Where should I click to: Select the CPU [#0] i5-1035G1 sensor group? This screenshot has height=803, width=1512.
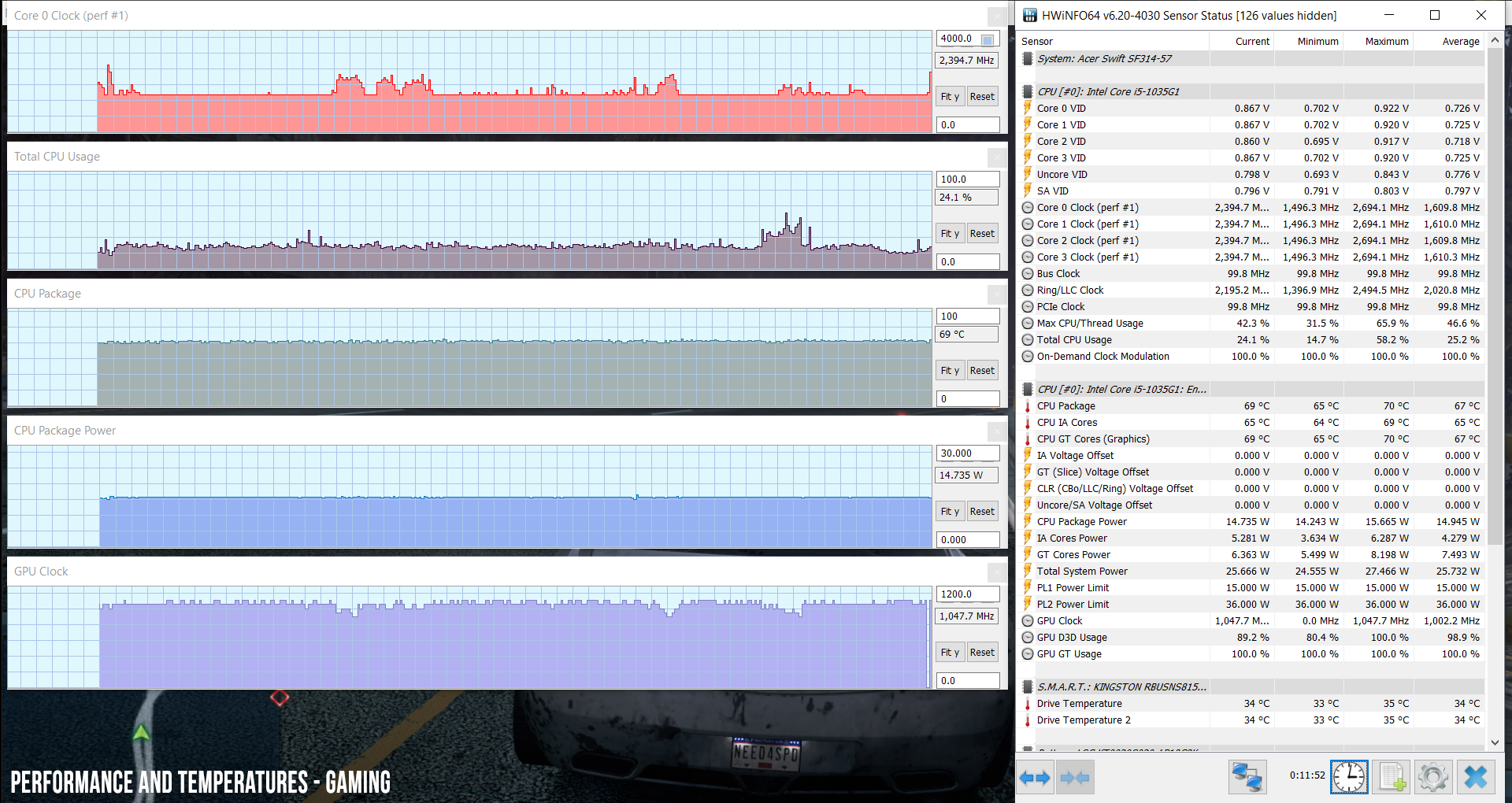[1252, 92]
